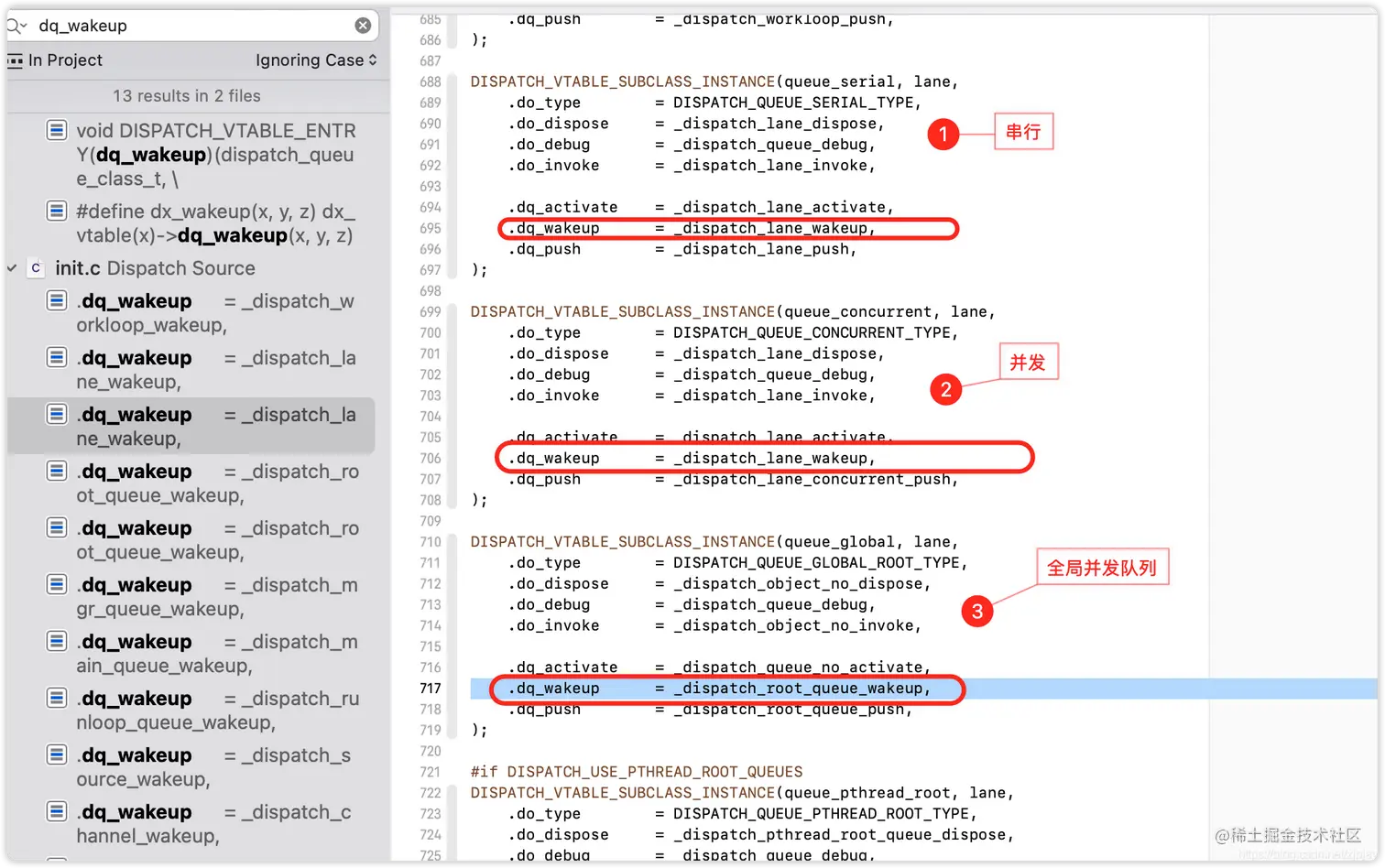Click DISPATCH_QUEUE_SERIAL_TYPE in the code
The image size is (1385, 868).
793,103
